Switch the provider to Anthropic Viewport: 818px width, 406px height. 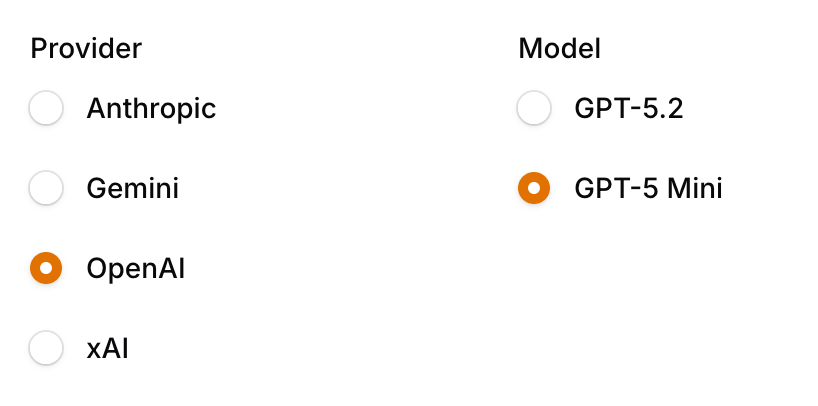tap(46, 108)
